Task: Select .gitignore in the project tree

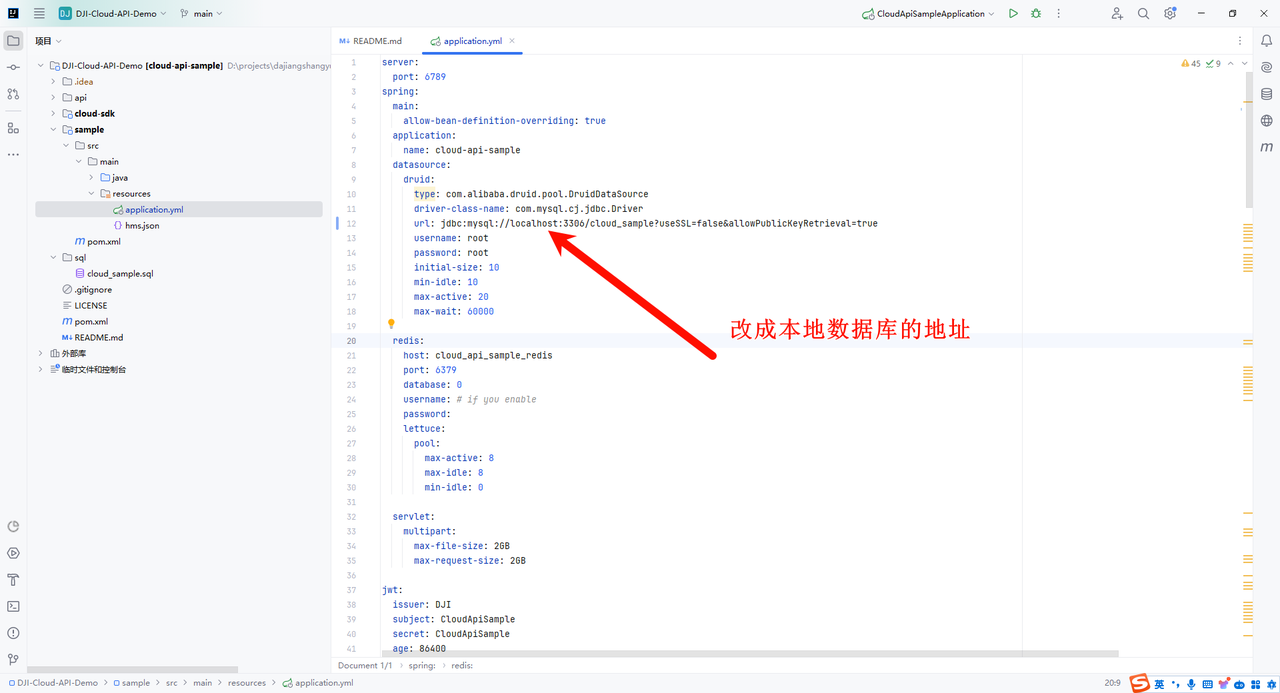Action: 93,290
